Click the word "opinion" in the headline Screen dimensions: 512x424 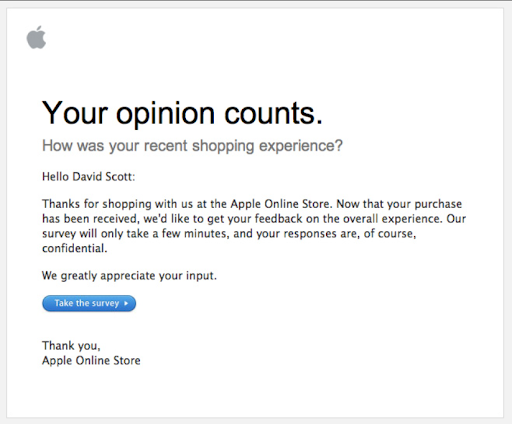click(x=165, y=115)
